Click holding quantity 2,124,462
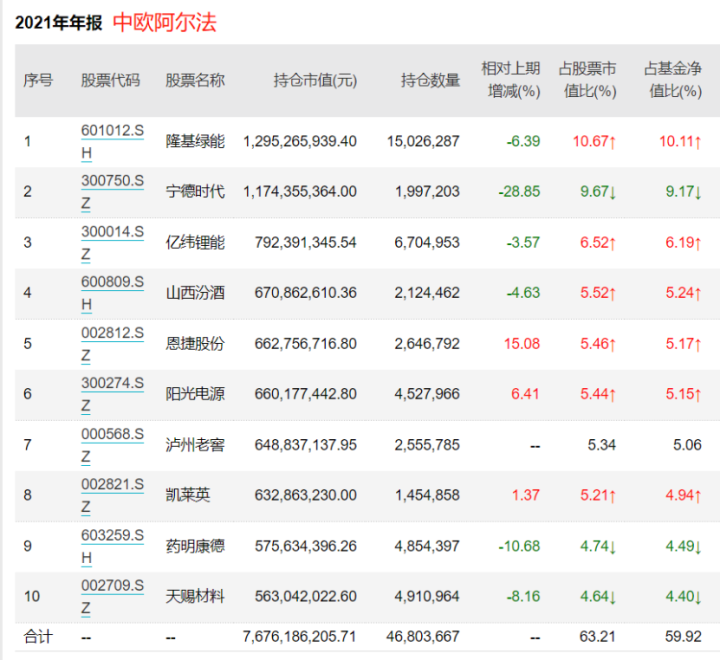Viewport: 720px width, 660px height. point(428,293)
